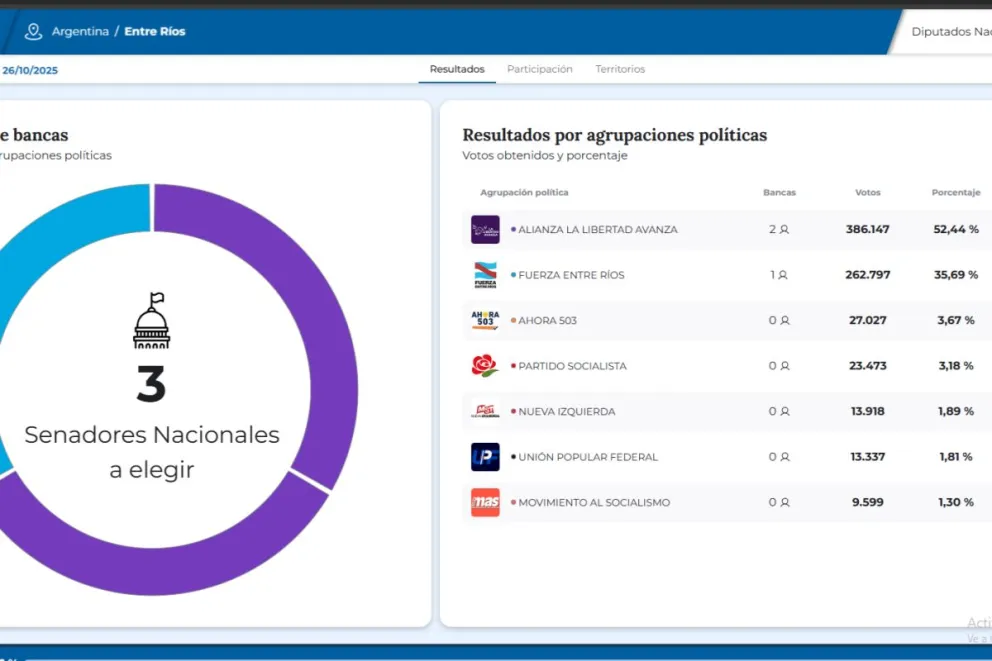The width and height of the screenshot is (992, 661).
Task: Select the Nueva Izquierda party logo
Action: [485, 411]
